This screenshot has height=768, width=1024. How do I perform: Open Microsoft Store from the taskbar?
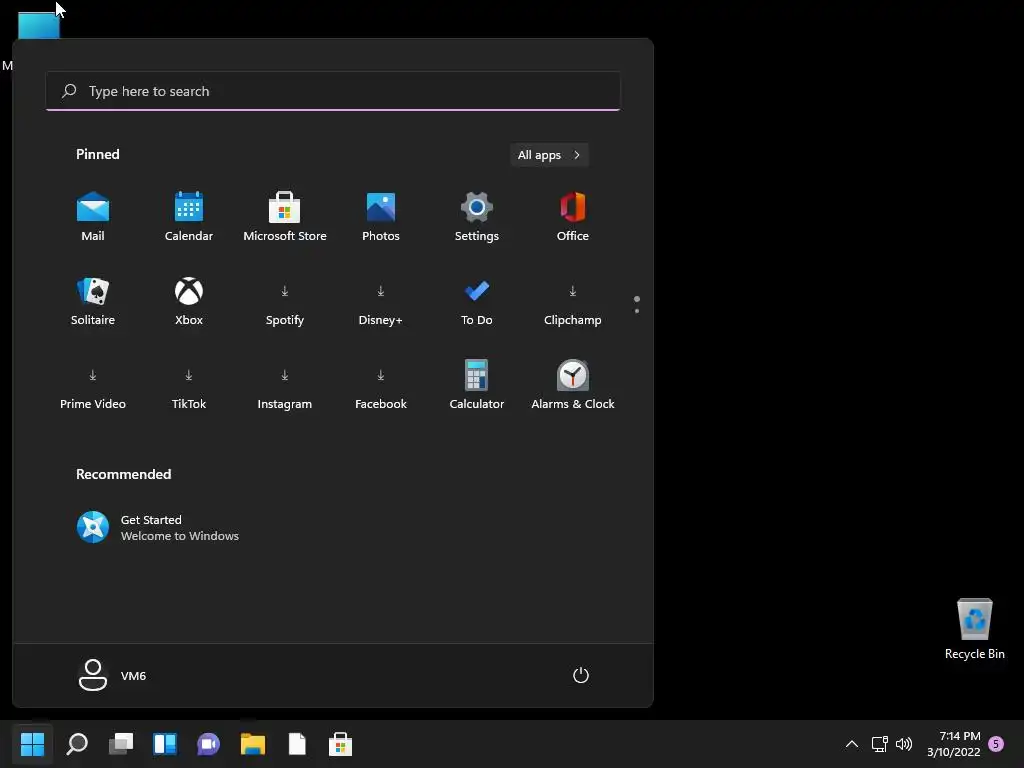coord(340,743)
